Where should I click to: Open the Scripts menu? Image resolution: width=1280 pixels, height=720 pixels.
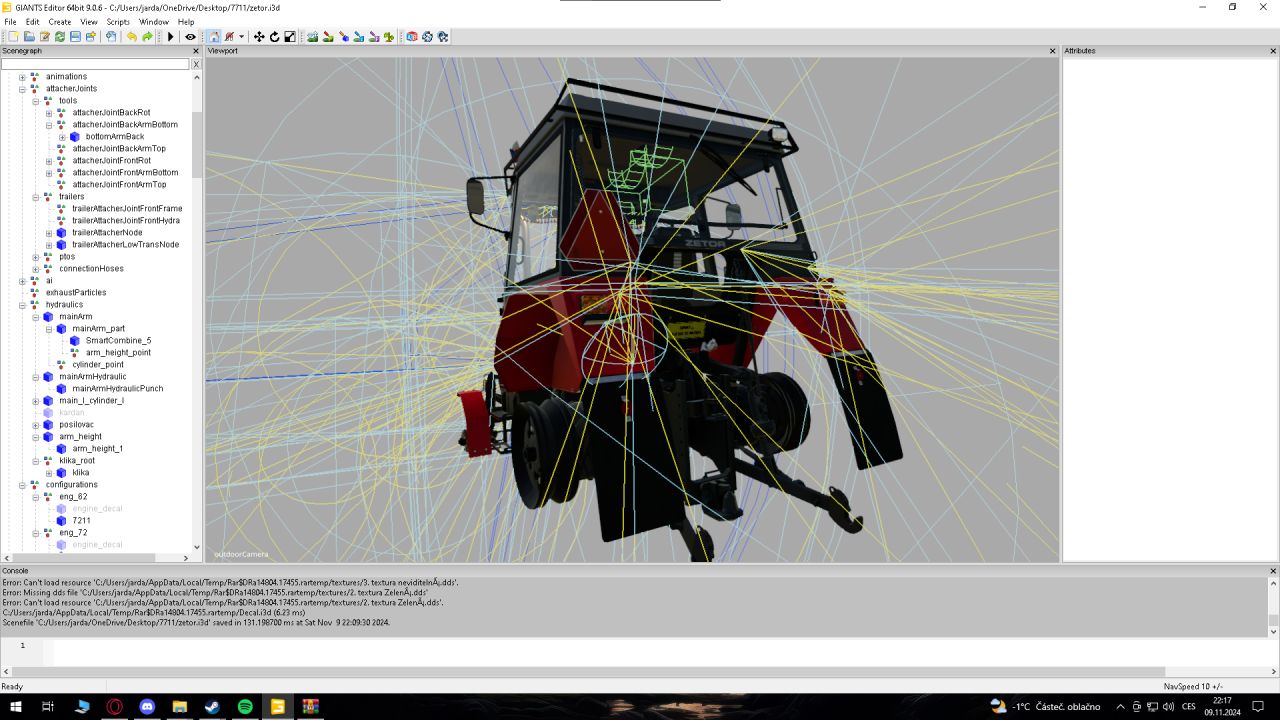118,22
